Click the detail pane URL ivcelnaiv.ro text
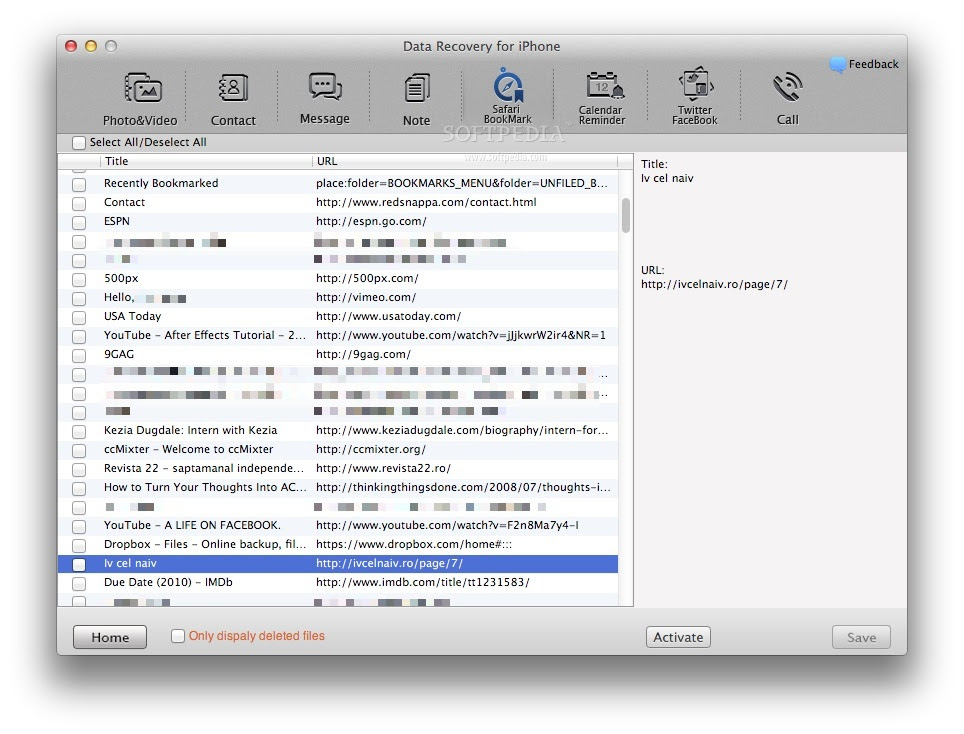The image size is (964, 734). coord(714,285)
